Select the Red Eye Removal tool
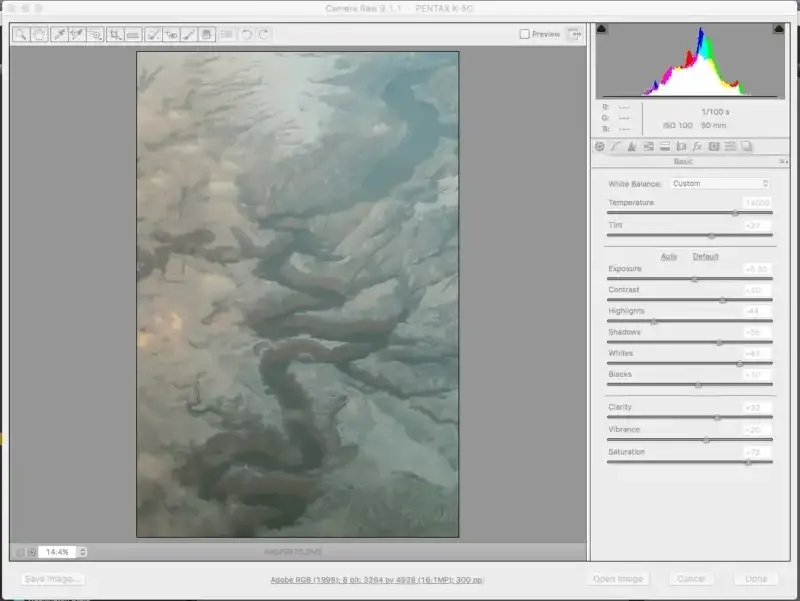800x601 pixels. point(171,34)
